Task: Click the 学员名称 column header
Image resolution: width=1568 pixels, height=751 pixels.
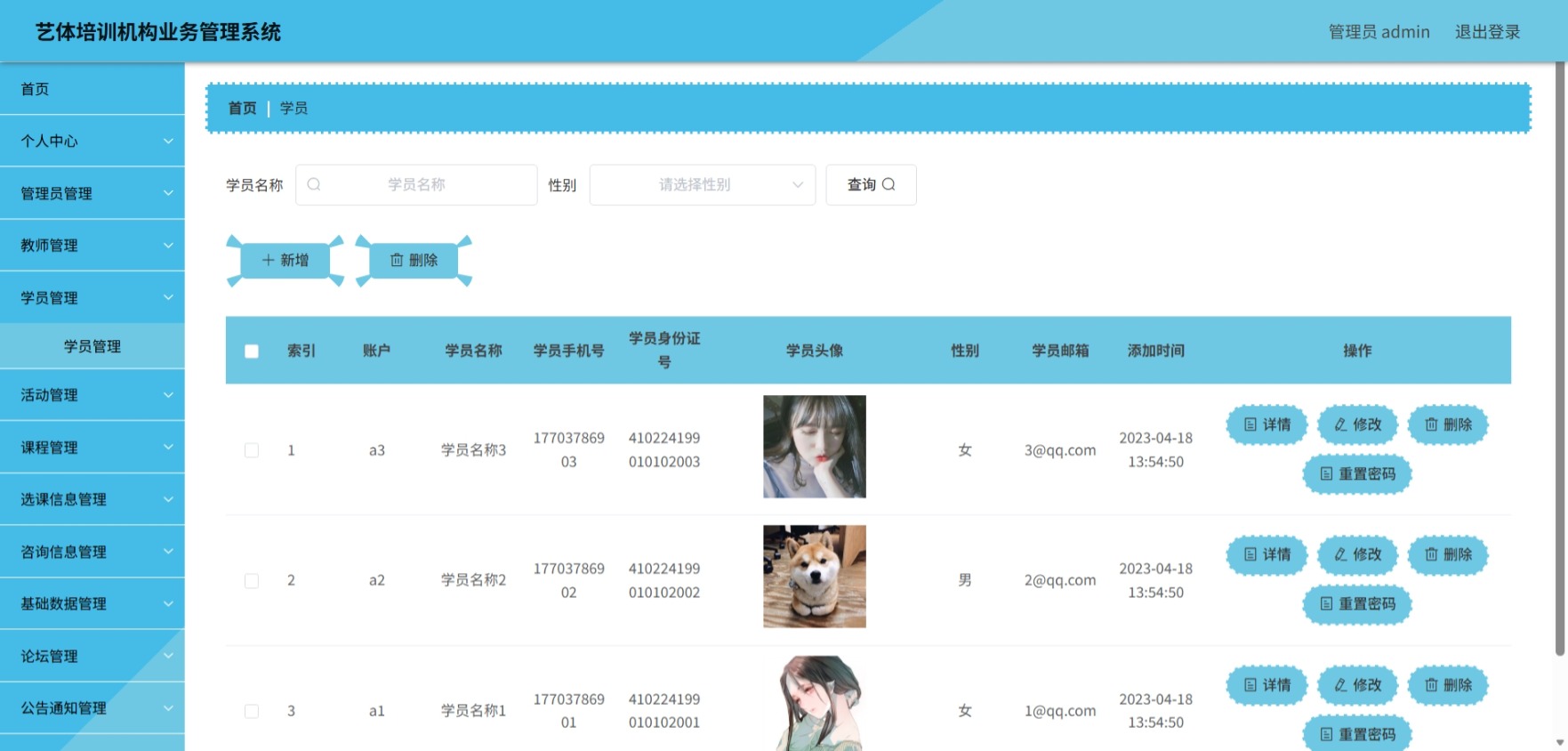Action: (473, 351)
